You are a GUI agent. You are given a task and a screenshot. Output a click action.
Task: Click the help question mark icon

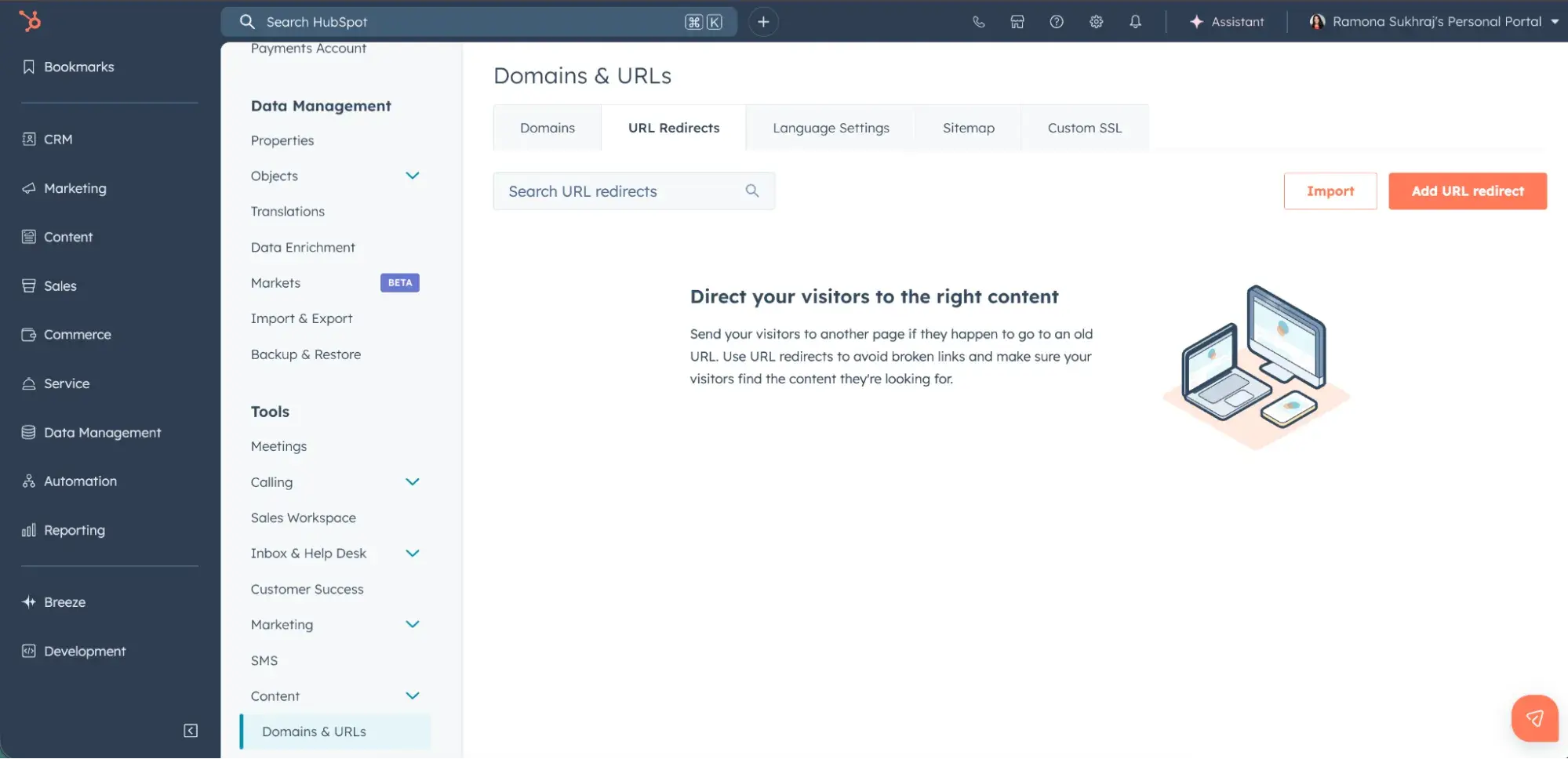1057,21
